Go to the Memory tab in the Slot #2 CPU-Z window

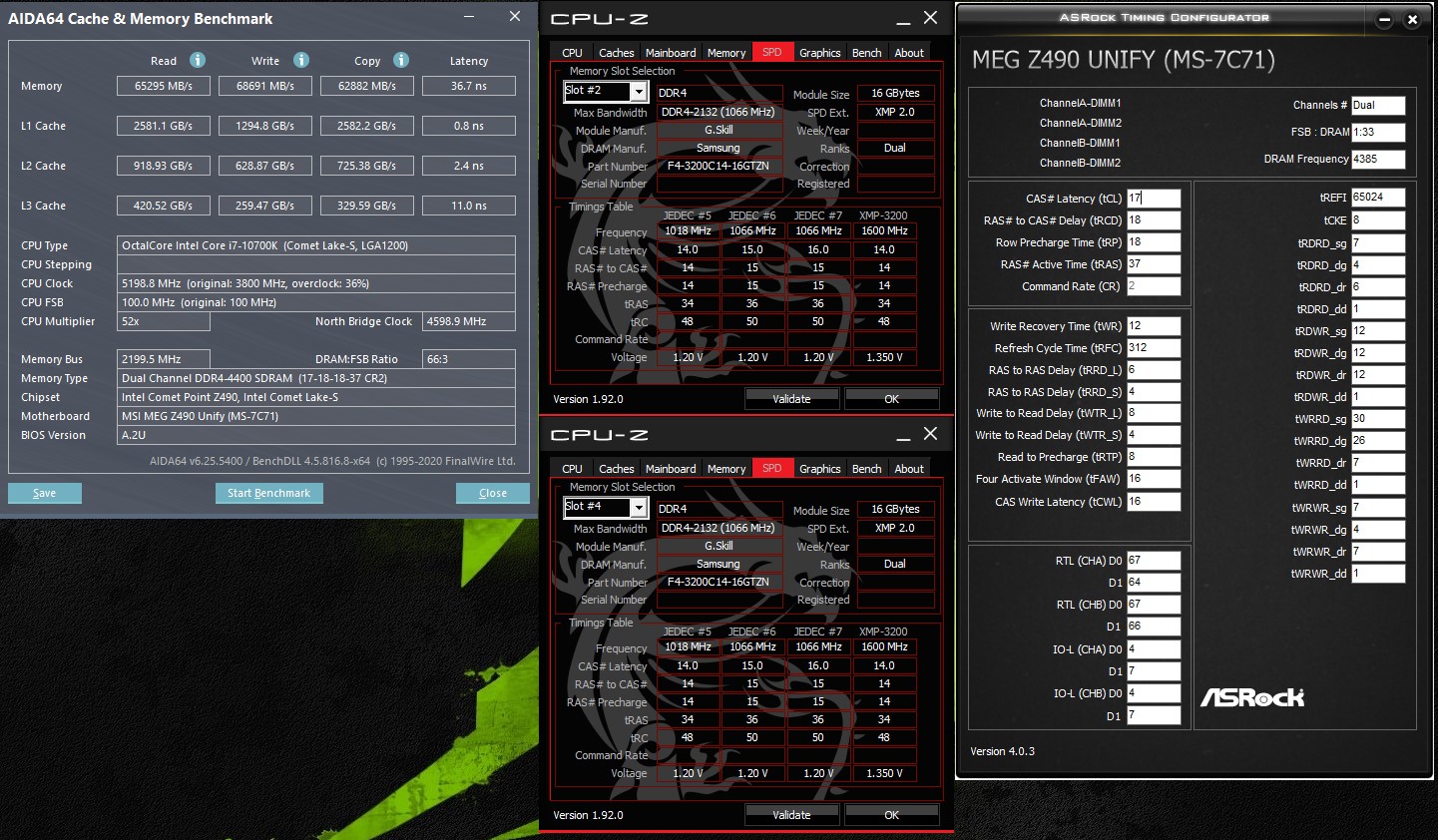point(726,53)
